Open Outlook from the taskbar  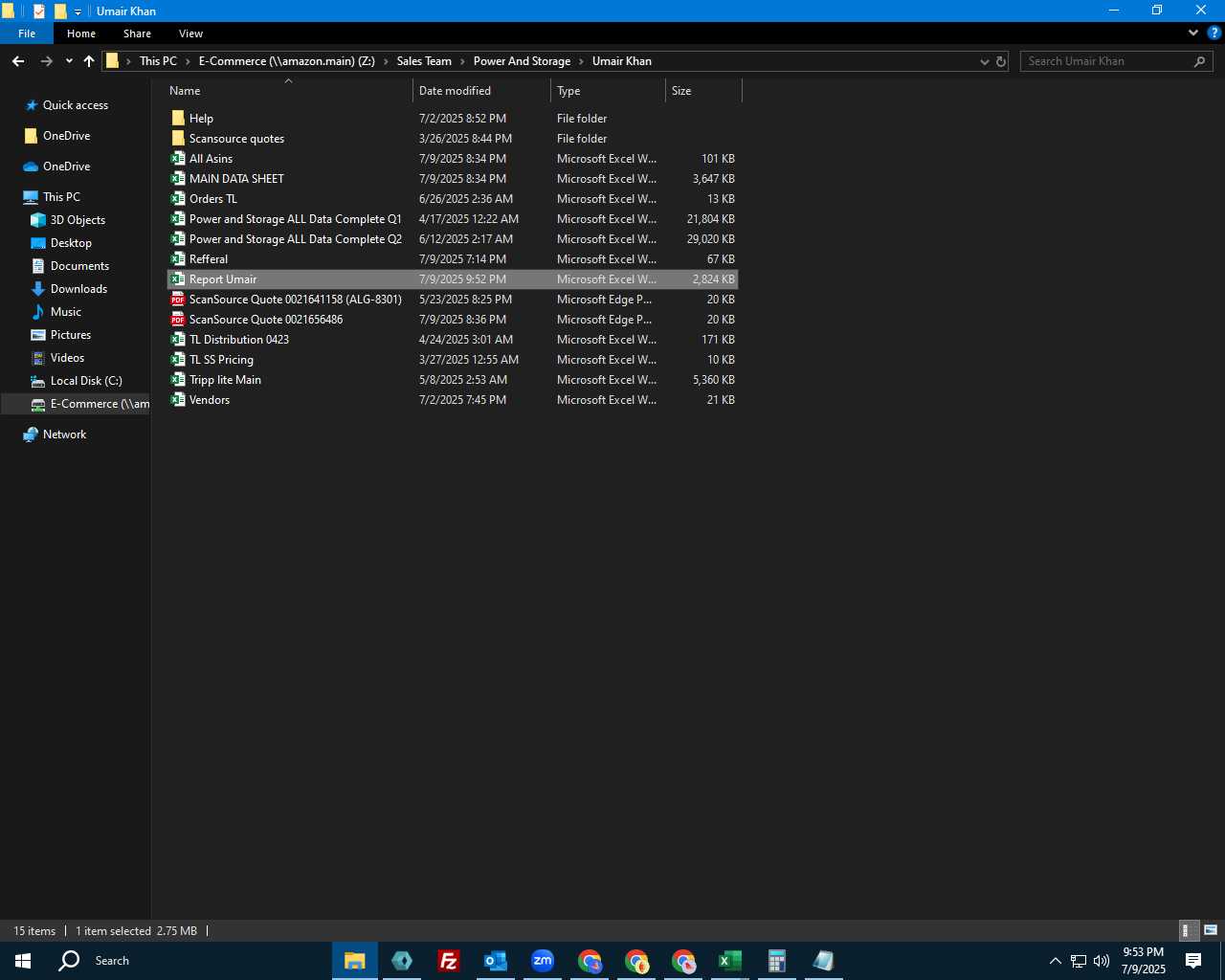495,961
